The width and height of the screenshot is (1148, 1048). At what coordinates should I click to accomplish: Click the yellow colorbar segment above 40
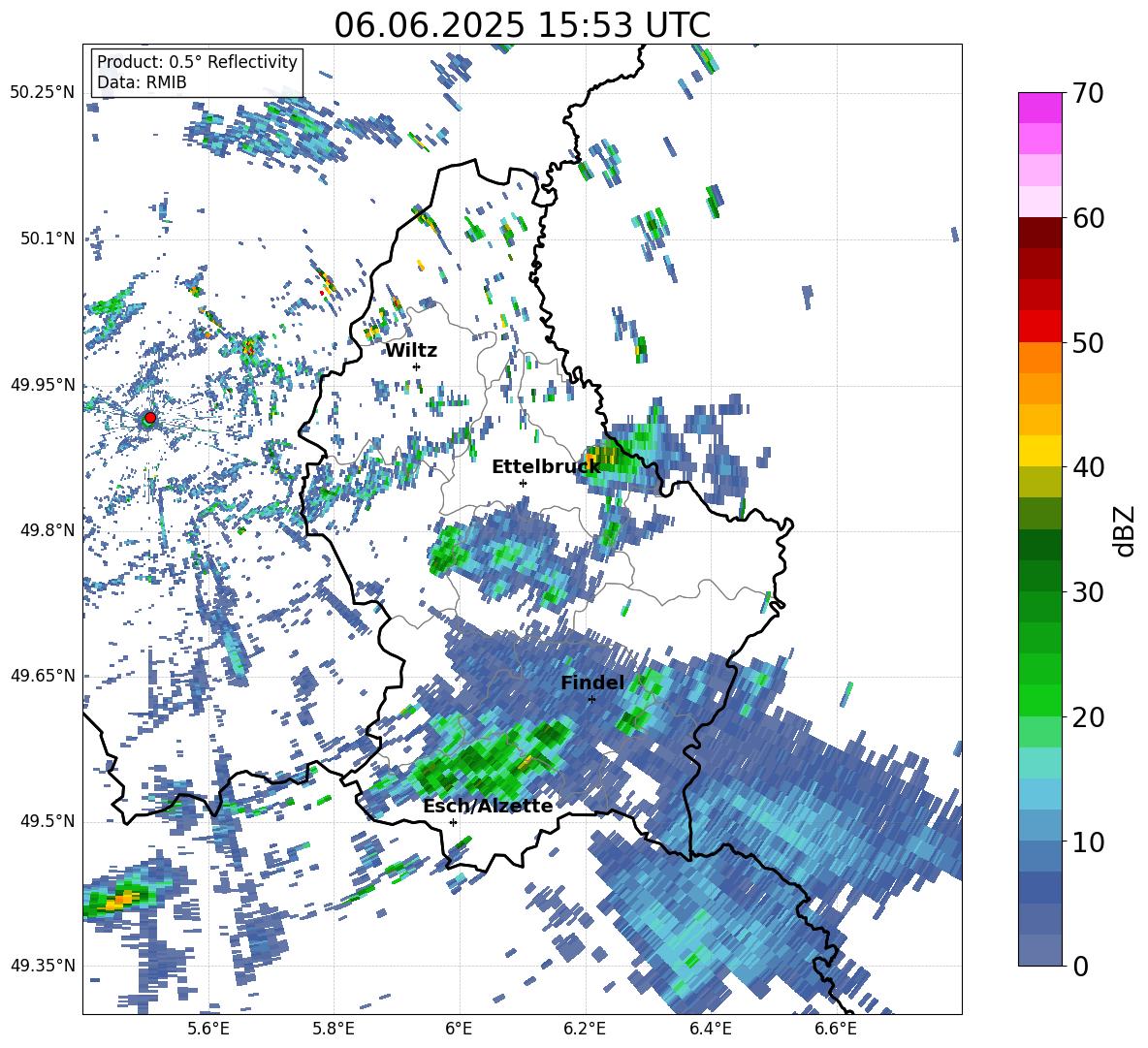coord(1039,451)
